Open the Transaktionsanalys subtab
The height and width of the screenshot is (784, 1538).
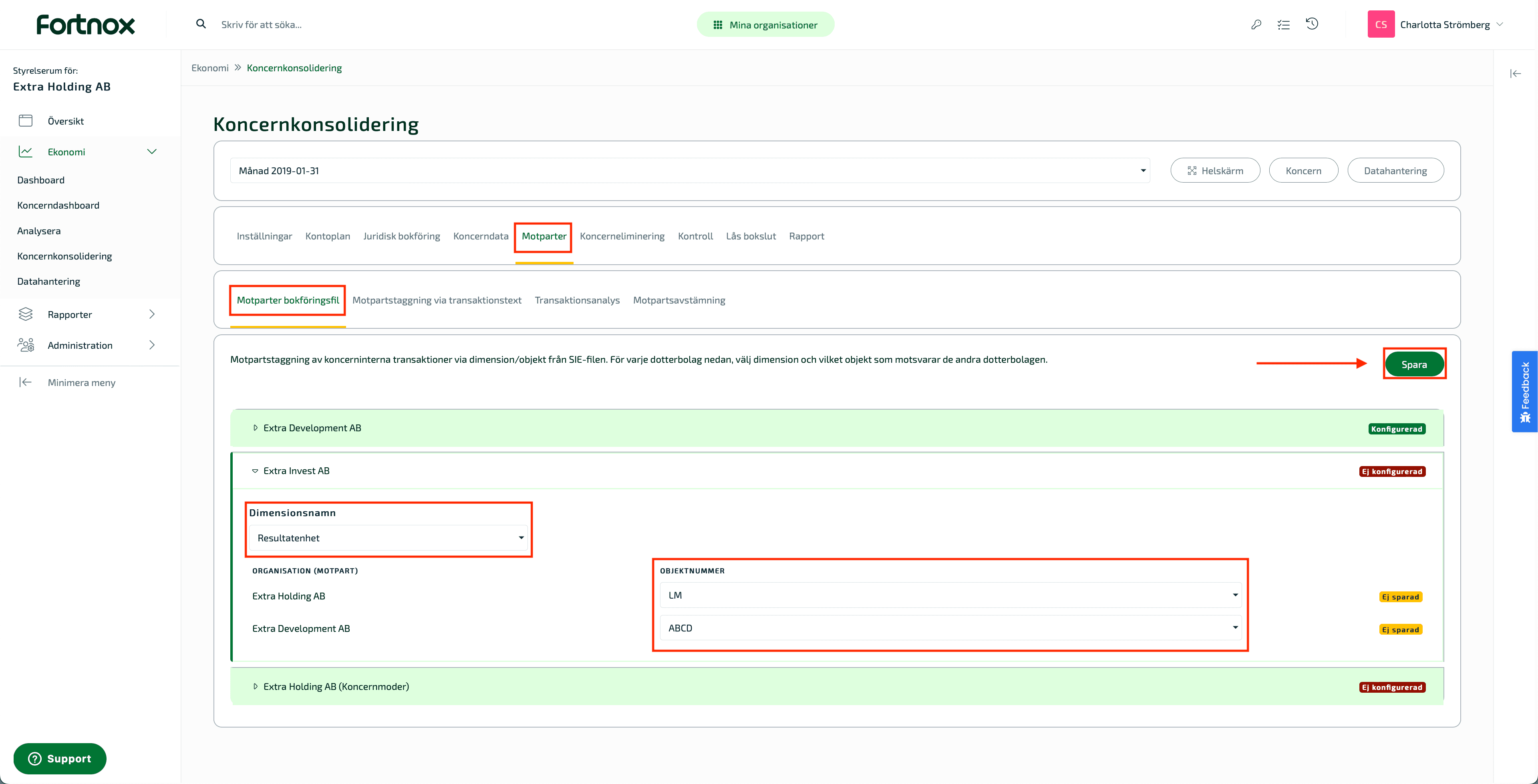577,300
